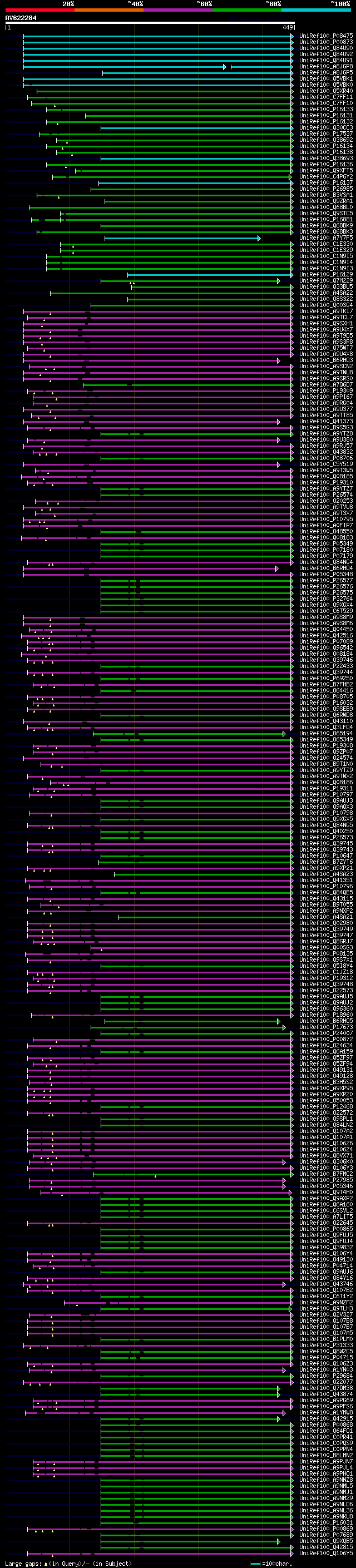Click the green ~80% identity color segment
Screen dimensions: 356x1568
[x=247, y=11]
